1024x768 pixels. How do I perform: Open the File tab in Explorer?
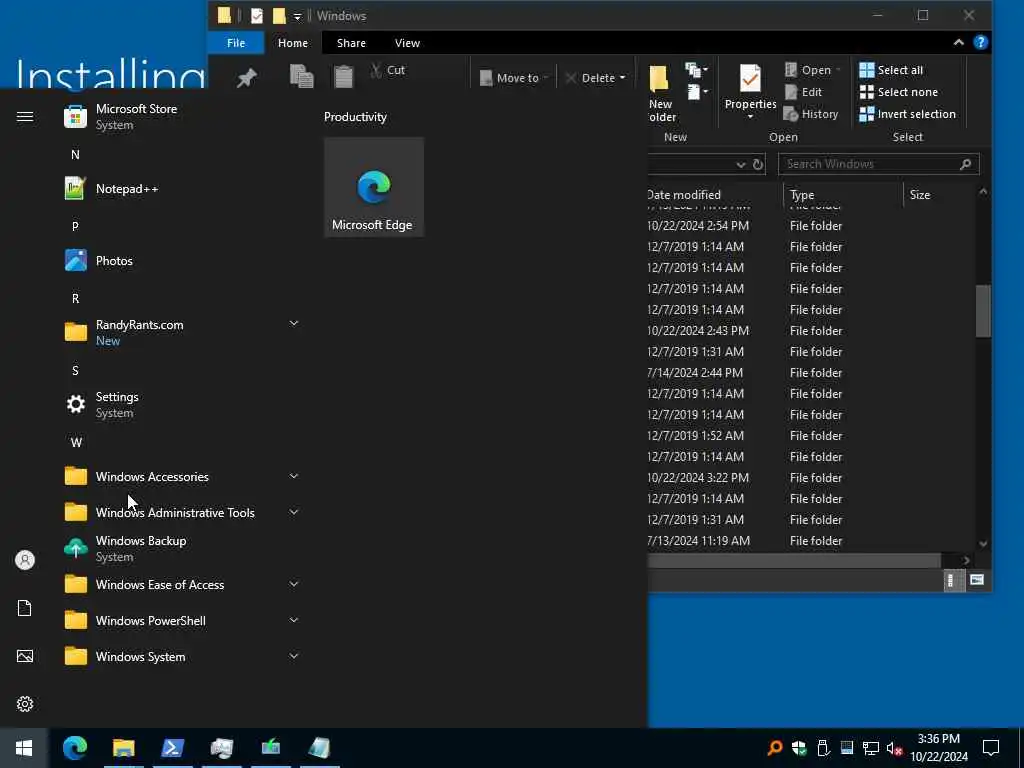click(236, 43)
